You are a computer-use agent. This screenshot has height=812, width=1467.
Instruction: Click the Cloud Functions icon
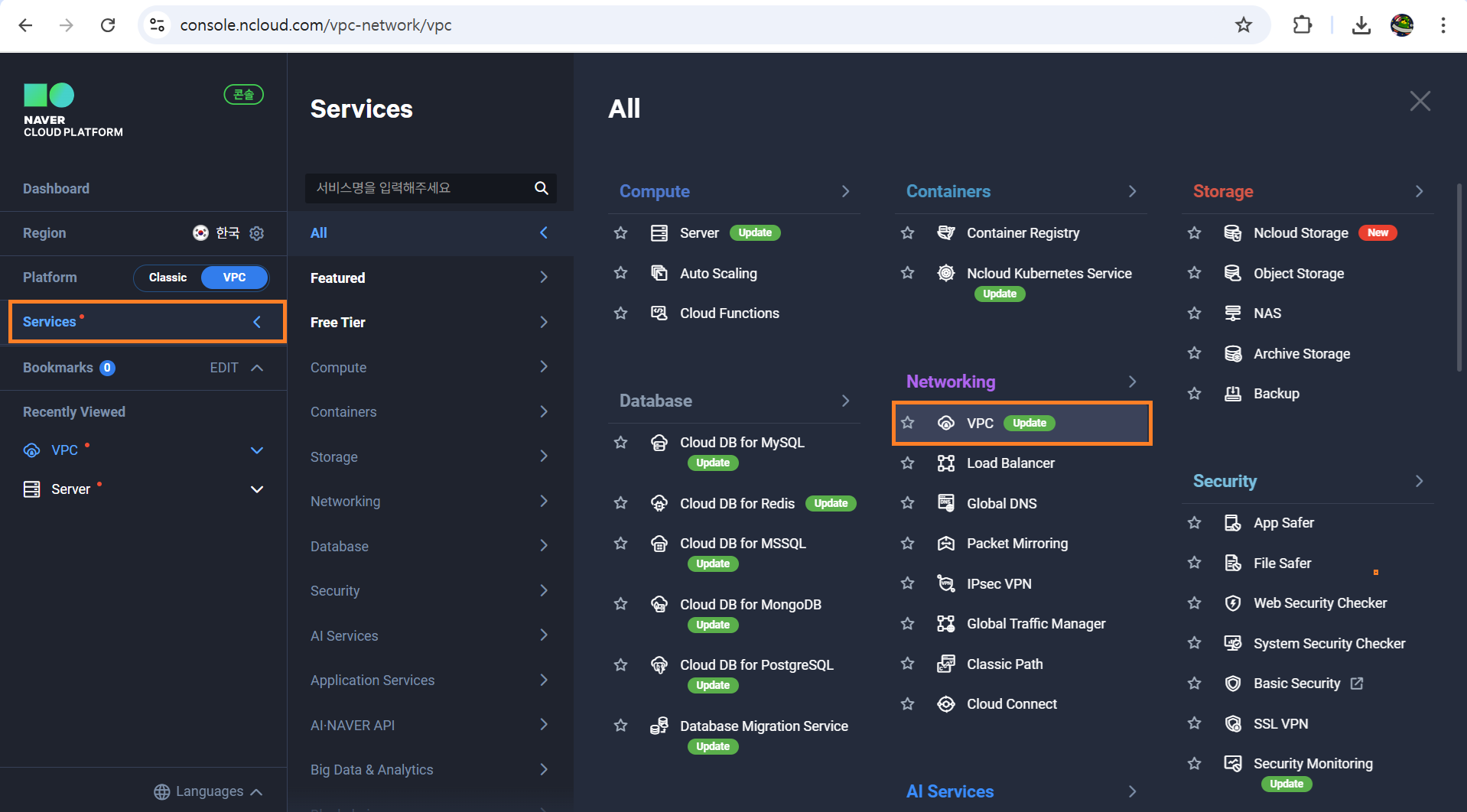659,313
